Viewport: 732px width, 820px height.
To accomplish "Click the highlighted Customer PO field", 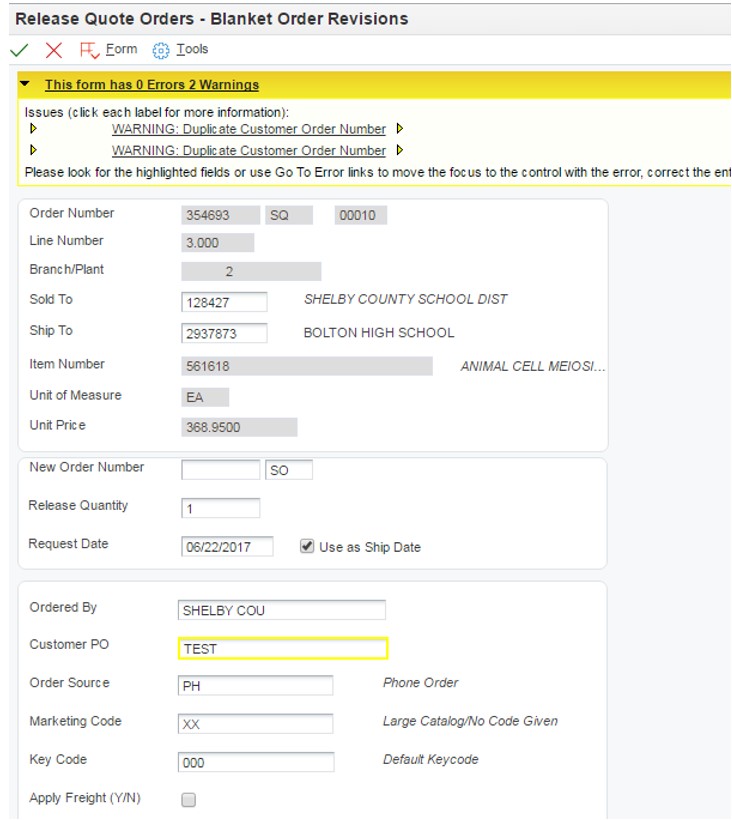I will [x=283, y=648].
